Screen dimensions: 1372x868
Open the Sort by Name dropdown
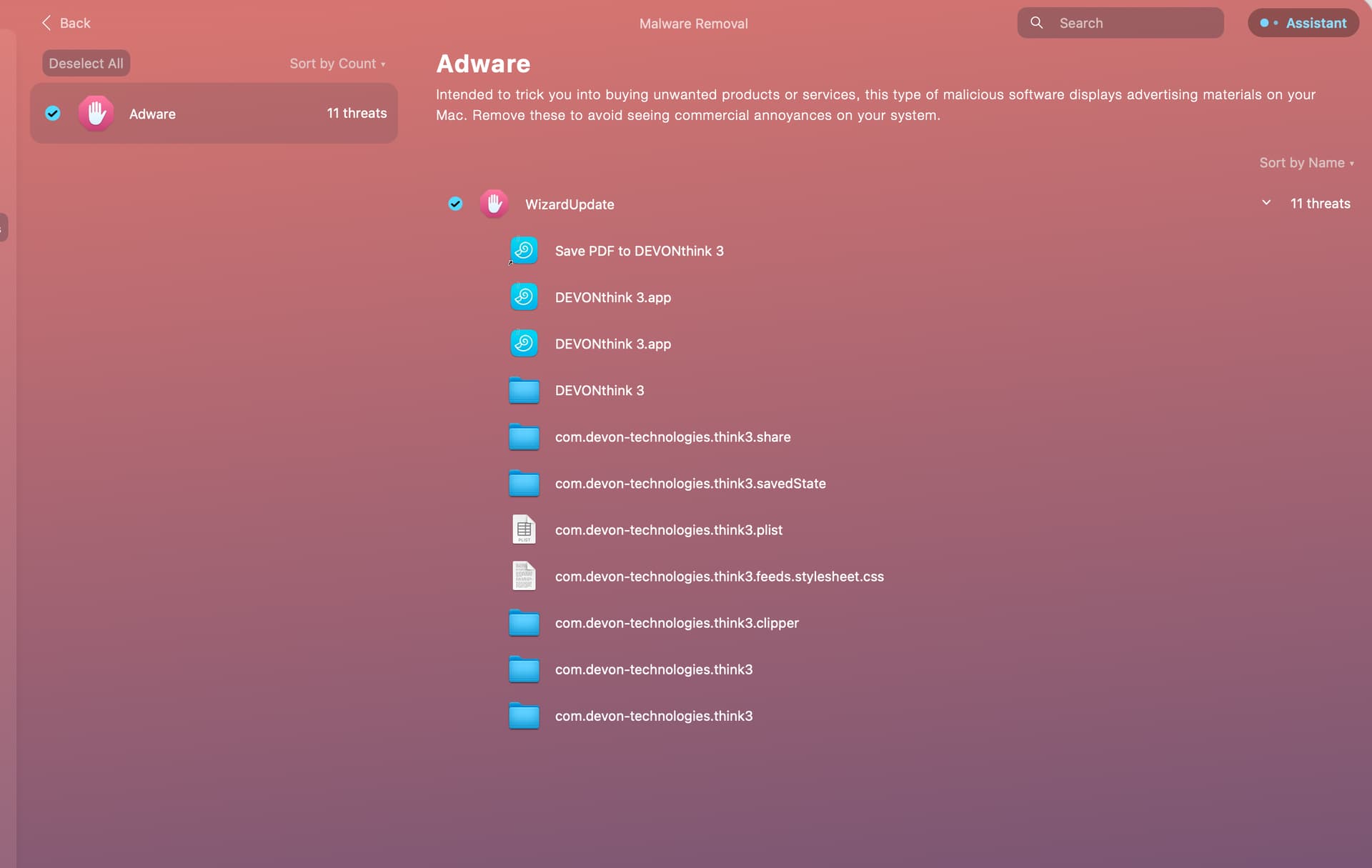[1306, 163]
